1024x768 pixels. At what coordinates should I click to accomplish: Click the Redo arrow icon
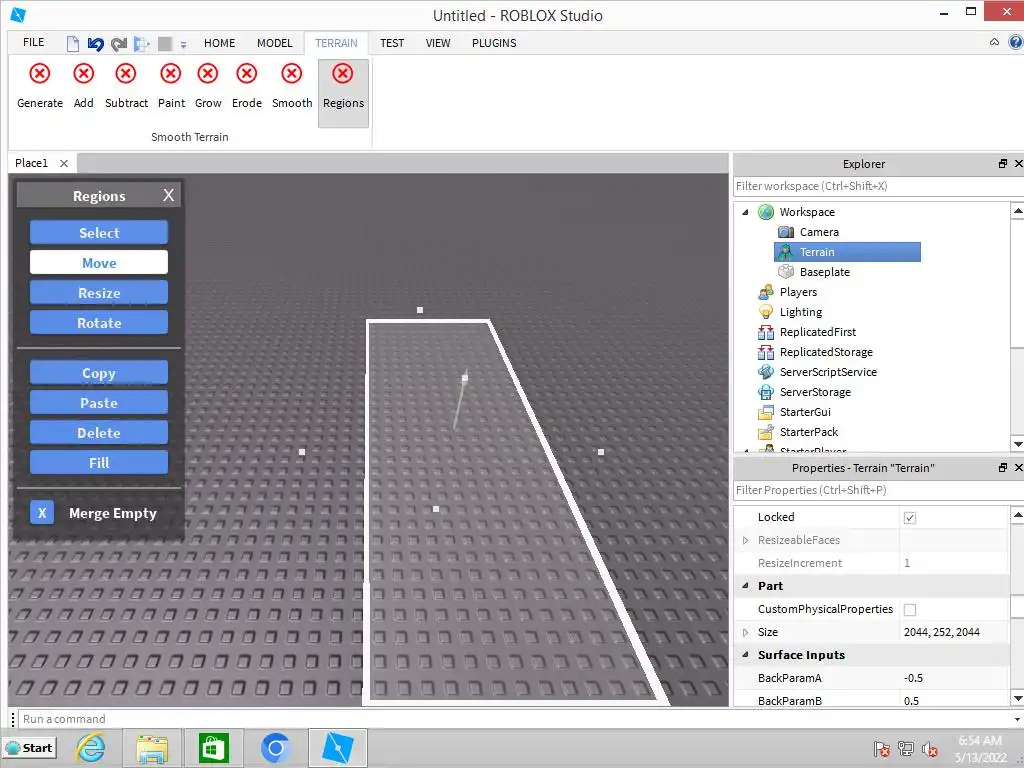click(x=119, y=44)
